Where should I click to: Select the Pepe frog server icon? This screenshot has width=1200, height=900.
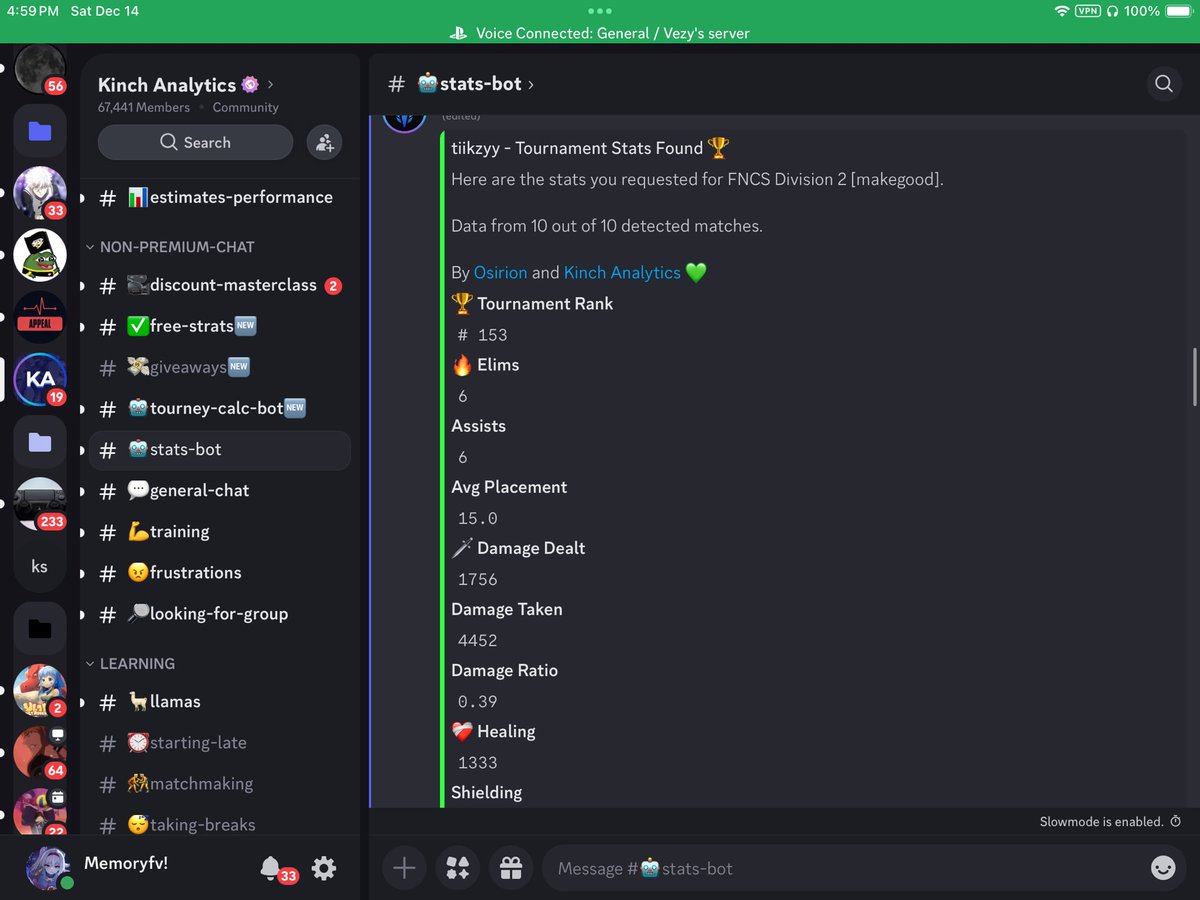tap(40, 255)
